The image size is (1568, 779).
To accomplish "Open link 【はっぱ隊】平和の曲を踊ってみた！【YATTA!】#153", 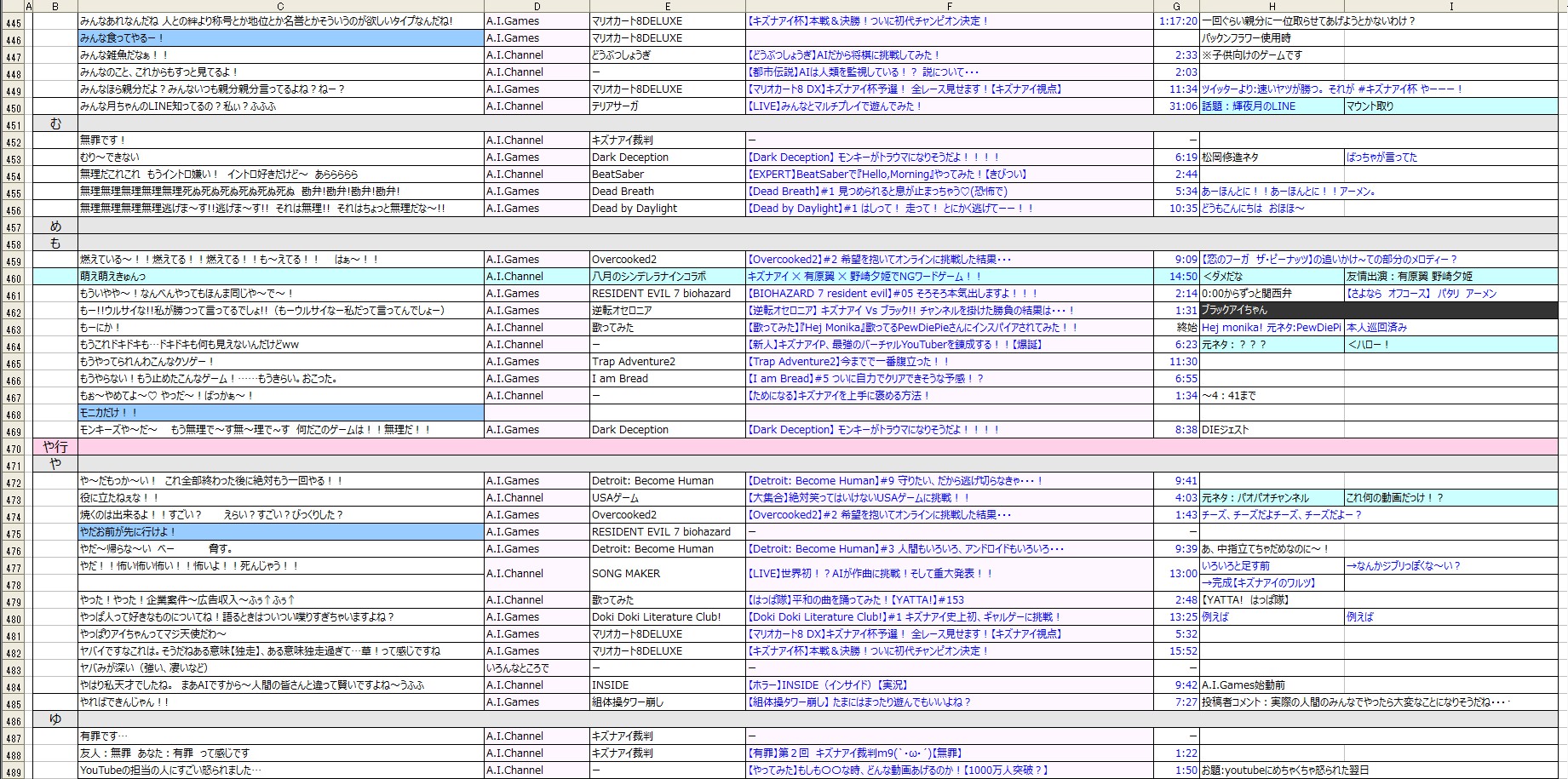I will click(855, 600).
